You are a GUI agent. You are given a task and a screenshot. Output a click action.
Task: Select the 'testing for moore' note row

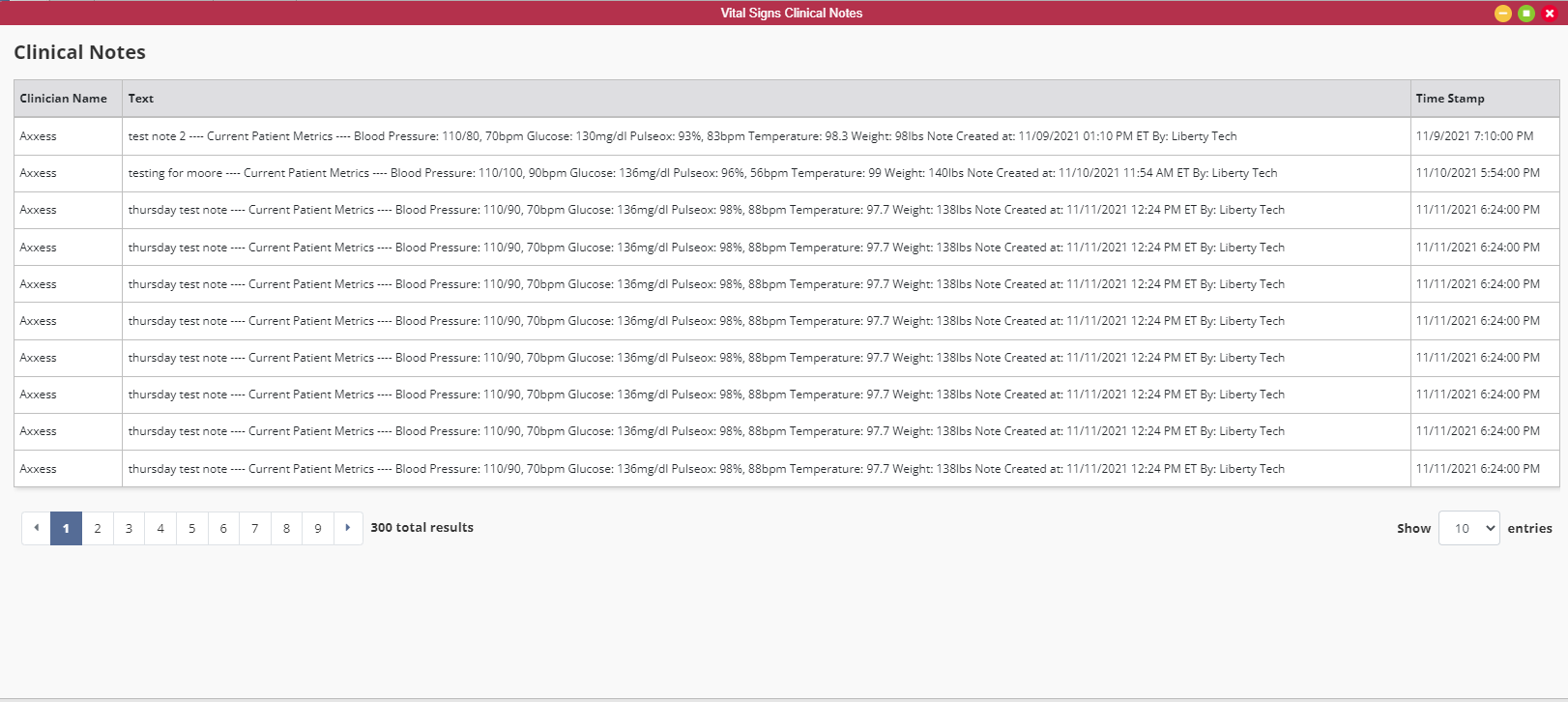(x=787, y=173)
